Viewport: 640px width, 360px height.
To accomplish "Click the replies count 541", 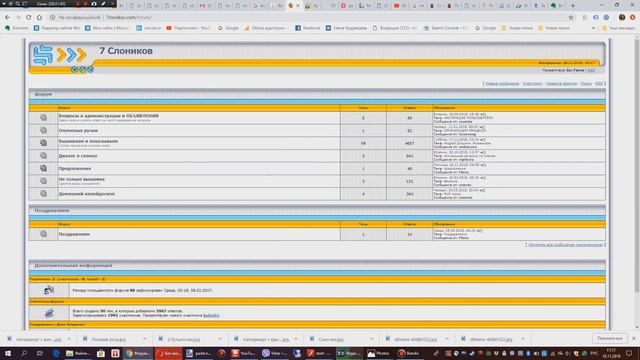I will pos(409,156).
